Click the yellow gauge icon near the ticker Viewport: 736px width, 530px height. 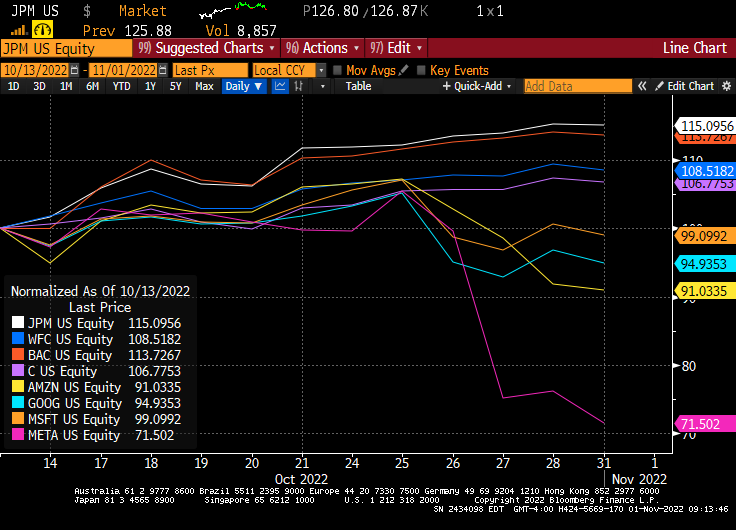(42, 30)
